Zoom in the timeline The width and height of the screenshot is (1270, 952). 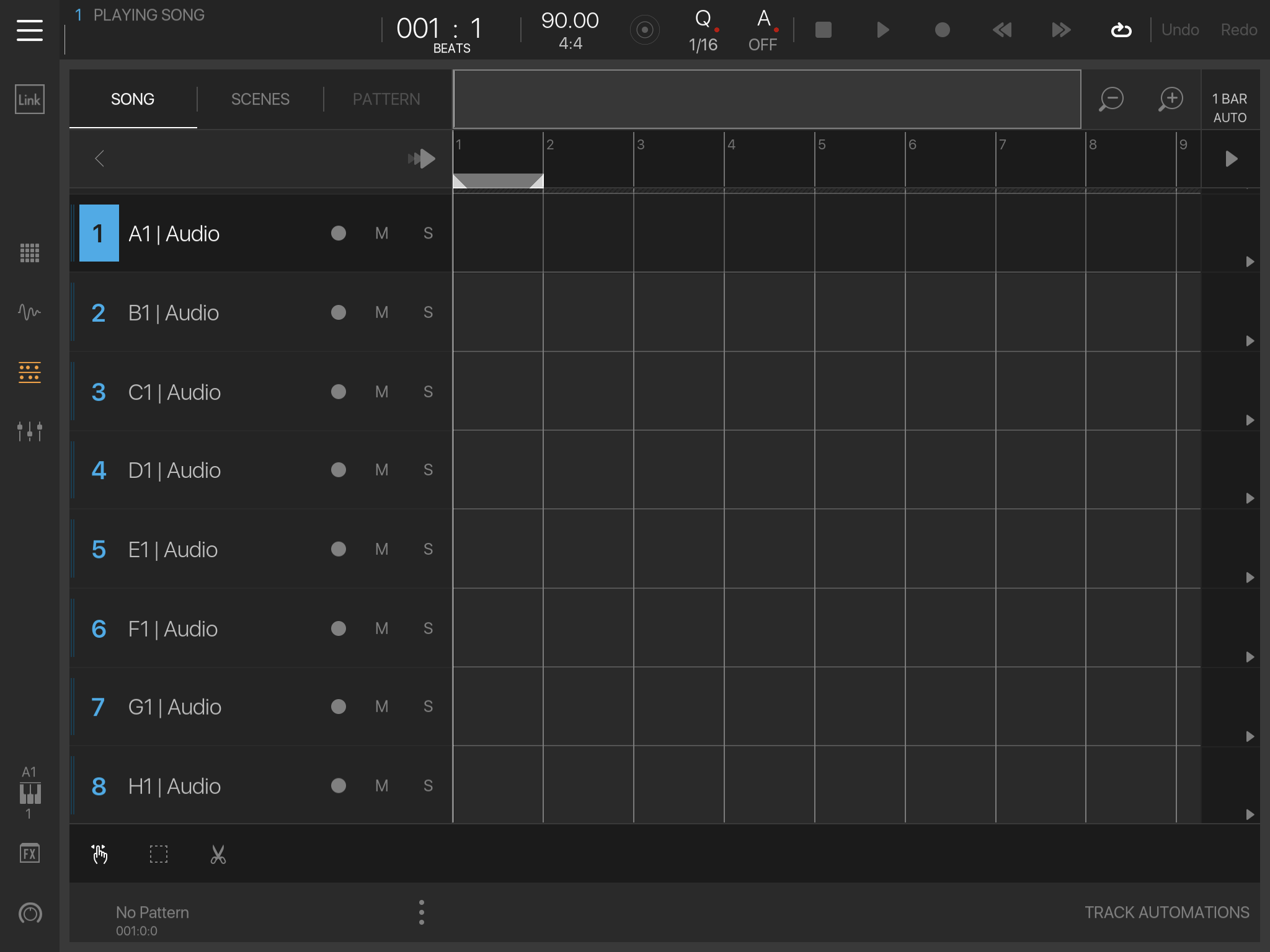click(x=1171, y=99)
